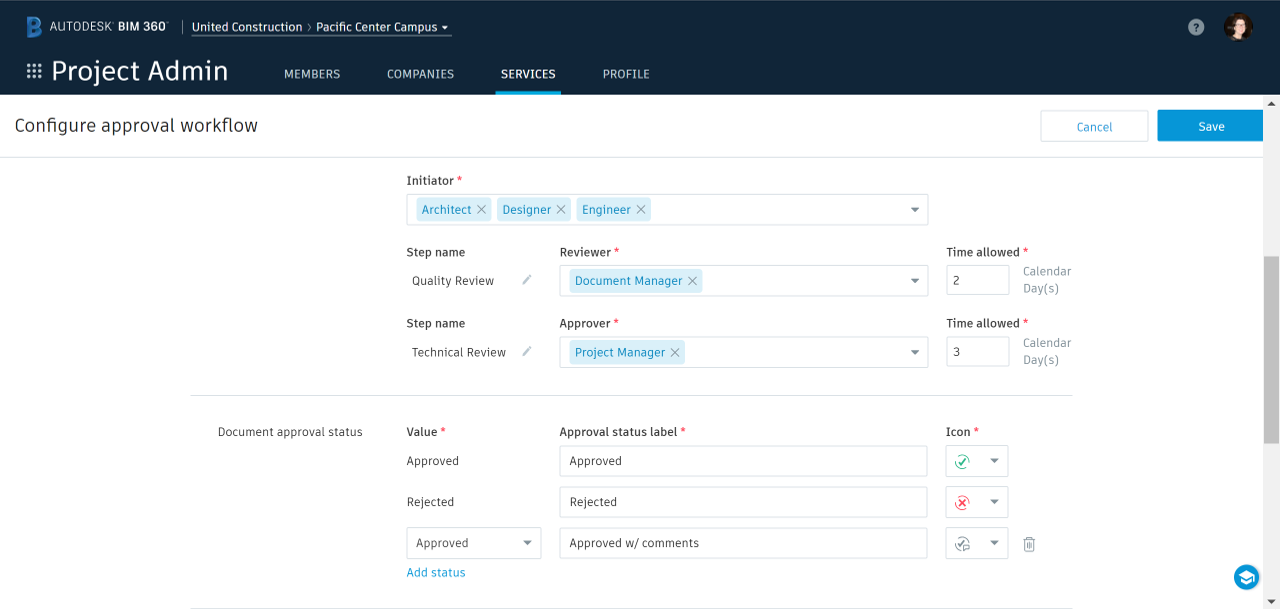This screenshot has width=1280, height=610.
Task: Click the Cancel button
Action: pos(1094,126)
